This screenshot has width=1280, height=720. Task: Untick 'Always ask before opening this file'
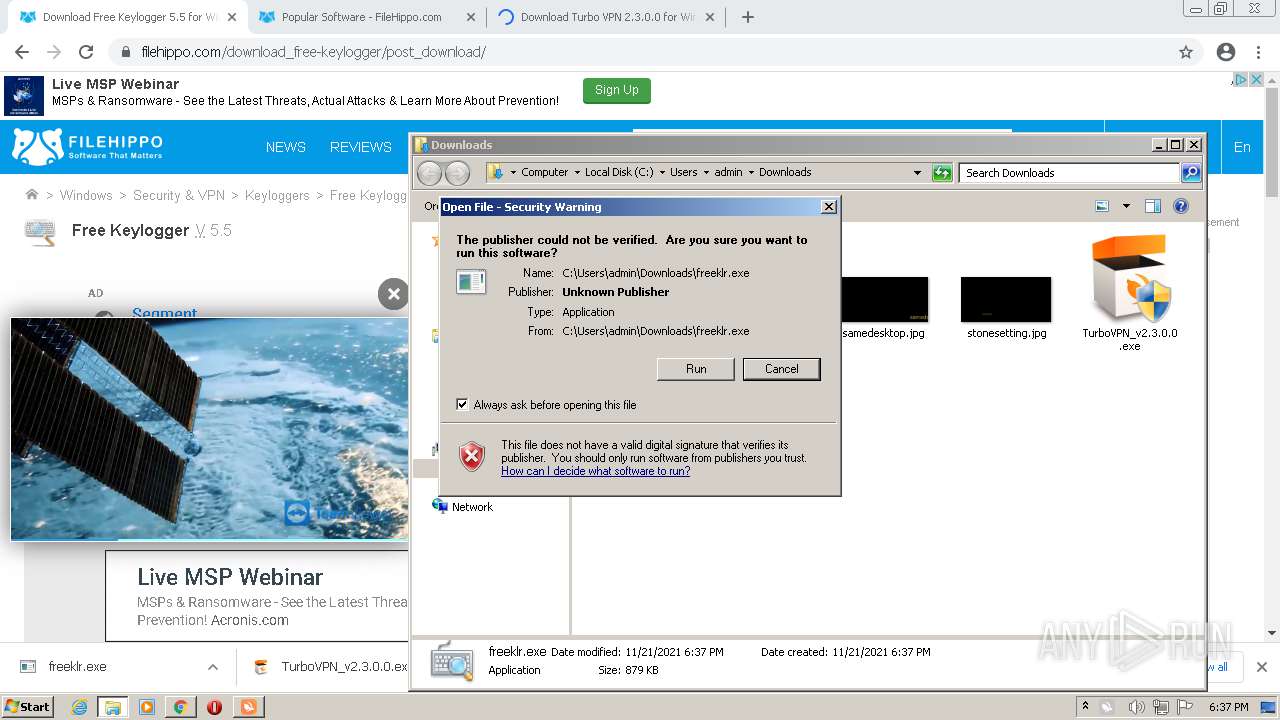[x=462, y=405]
